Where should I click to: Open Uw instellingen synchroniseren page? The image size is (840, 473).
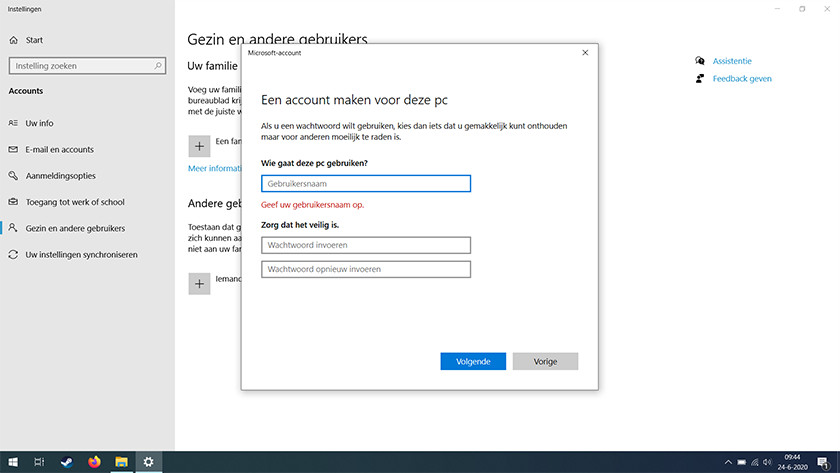pyautogui.click(x=81, y=254)
